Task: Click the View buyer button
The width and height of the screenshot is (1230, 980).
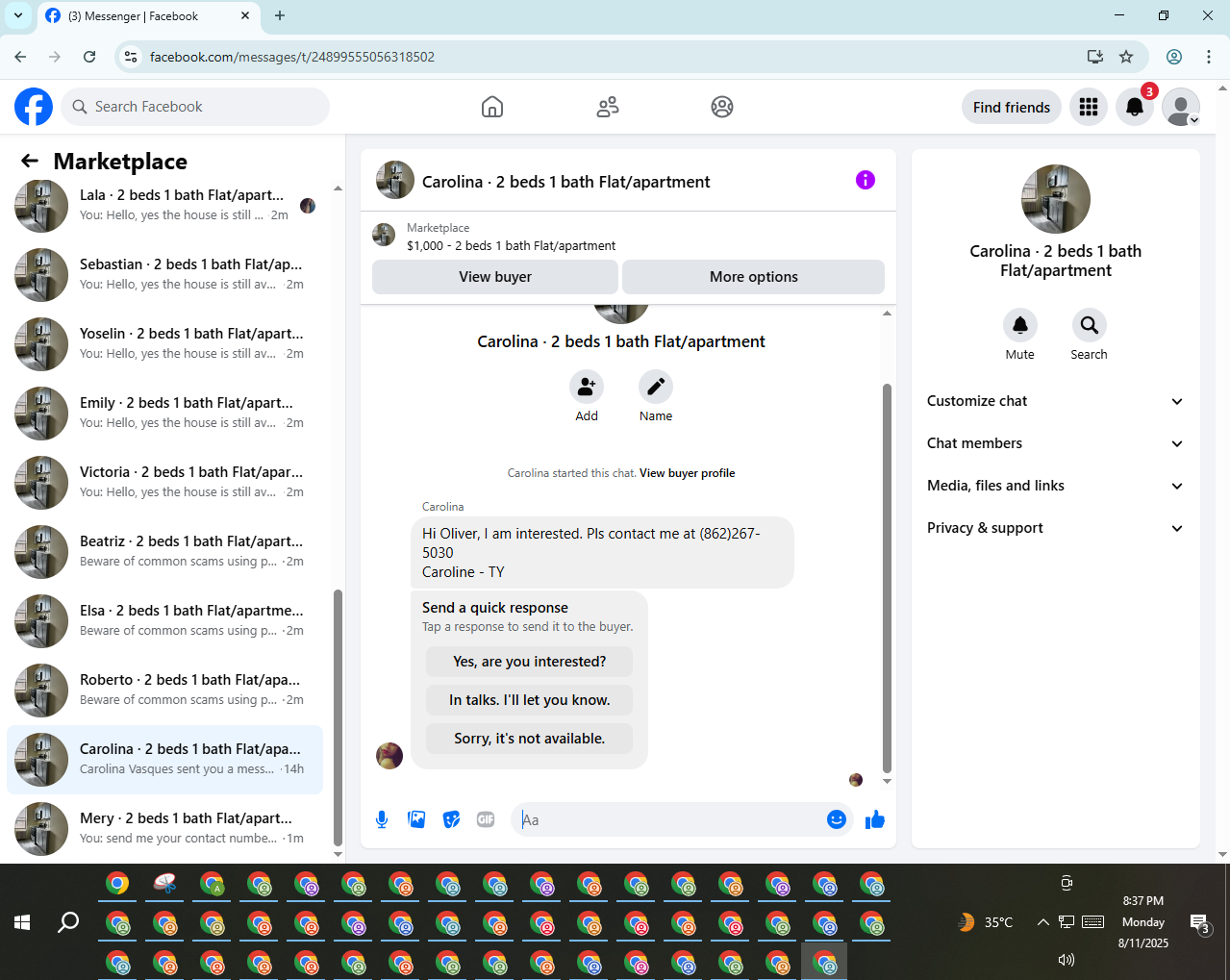Action: tap(495, 277)
